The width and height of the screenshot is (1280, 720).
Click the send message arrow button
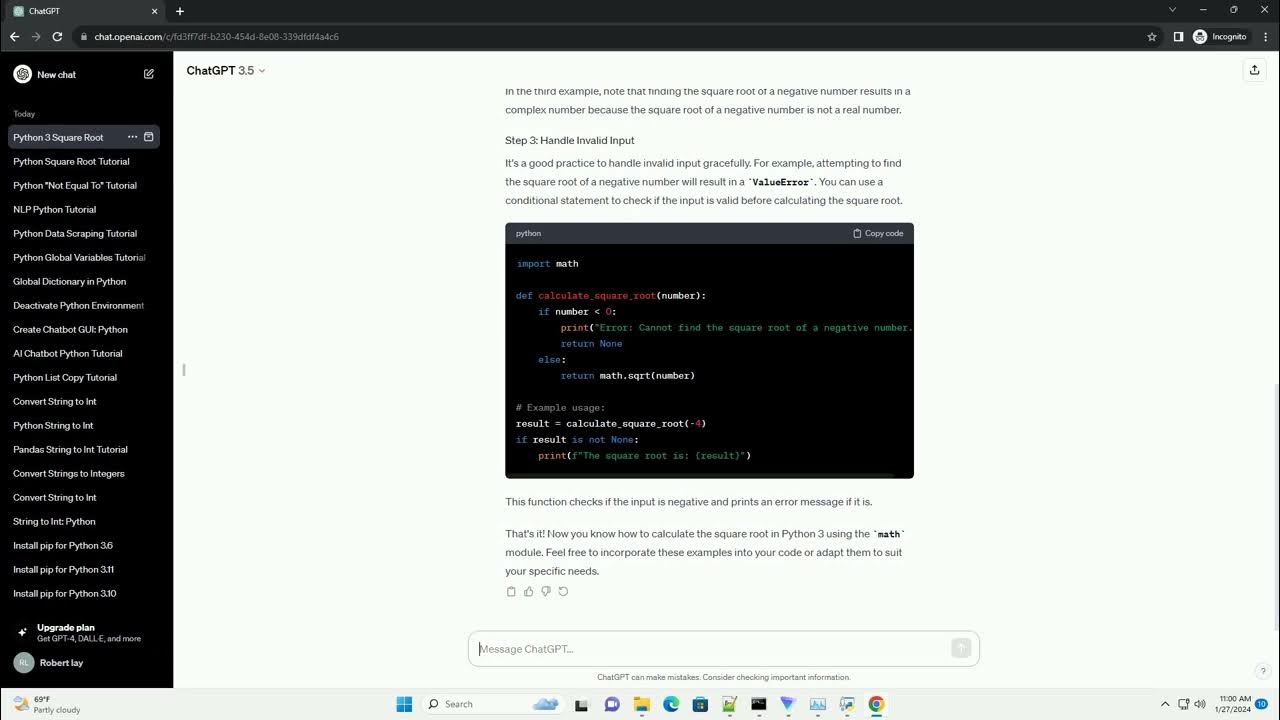961,648
